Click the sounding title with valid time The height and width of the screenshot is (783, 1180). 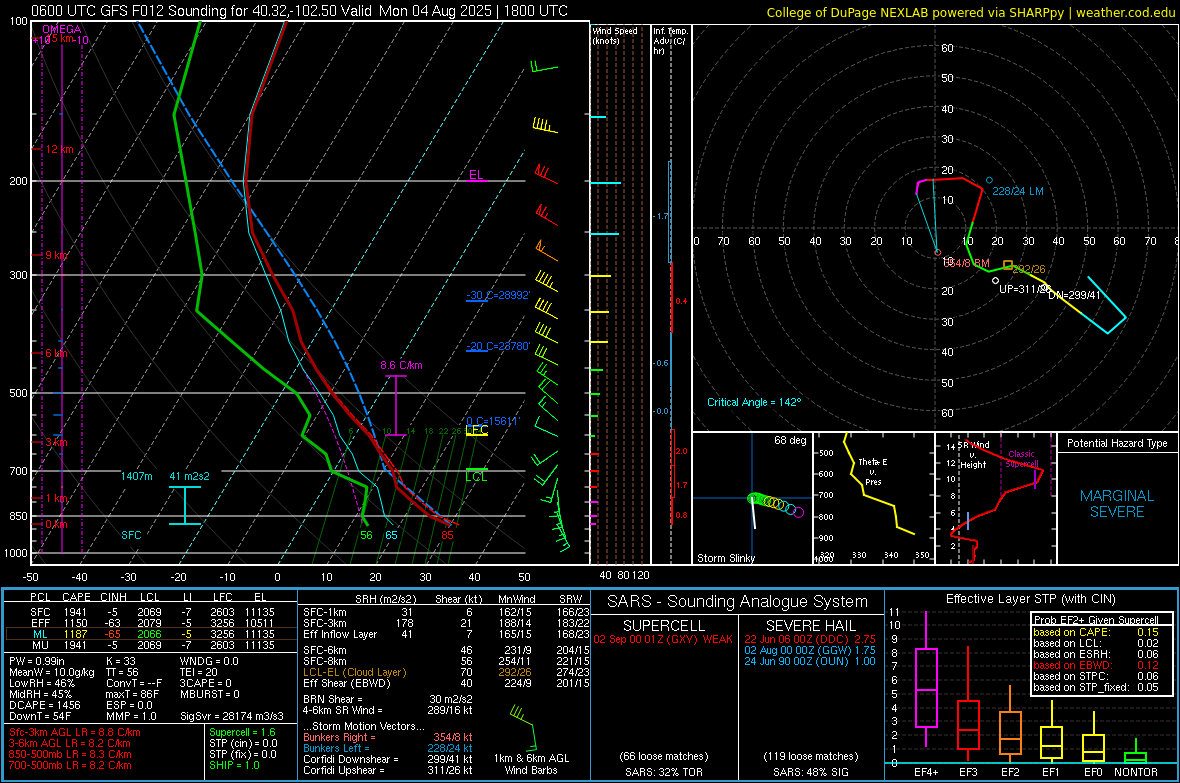point(300,11)
